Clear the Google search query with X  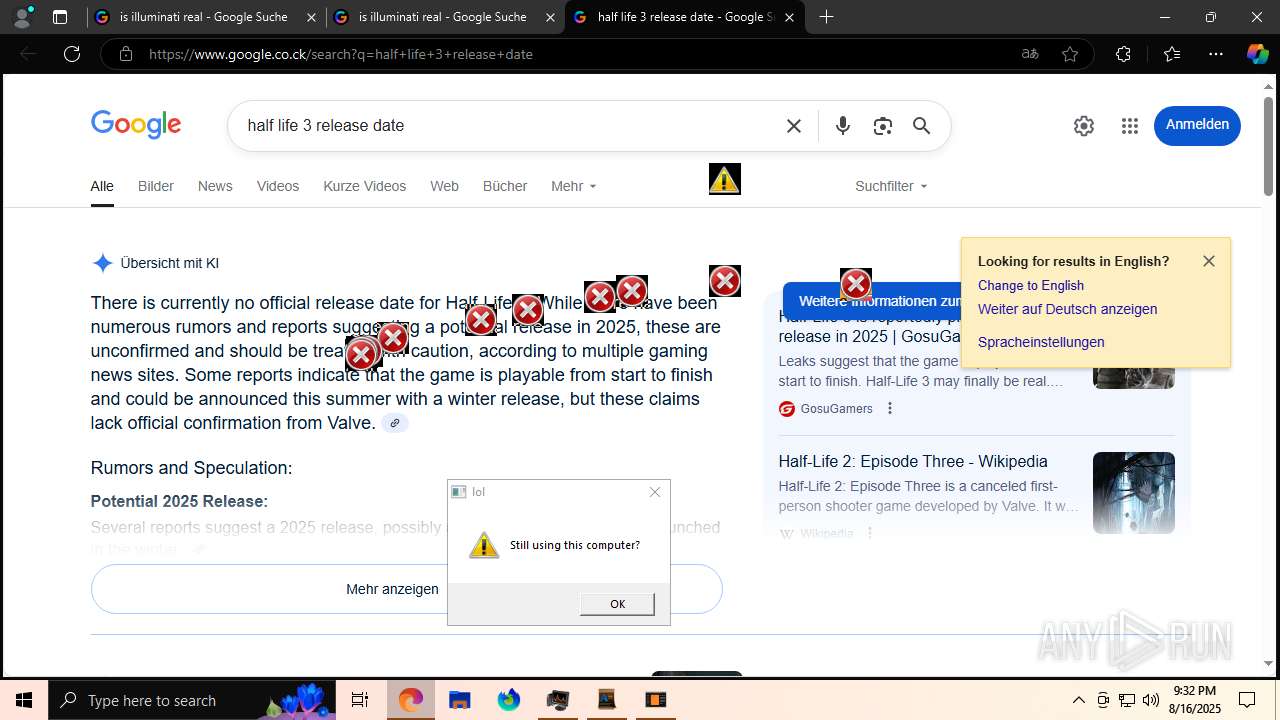(794, 126)
